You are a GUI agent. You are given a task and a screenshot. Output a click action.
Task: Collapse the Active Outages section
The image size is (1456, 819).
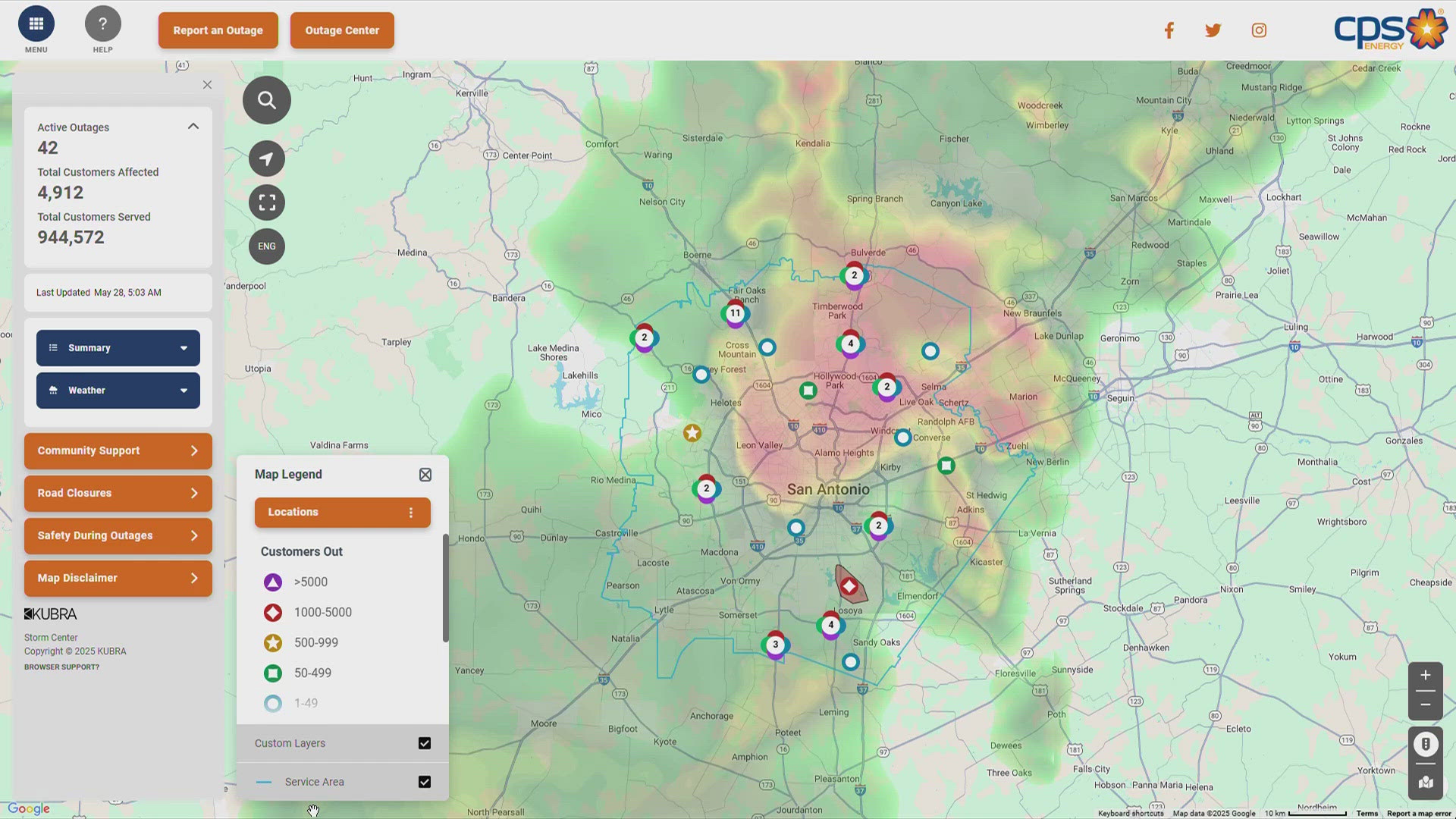click(193, 126)
